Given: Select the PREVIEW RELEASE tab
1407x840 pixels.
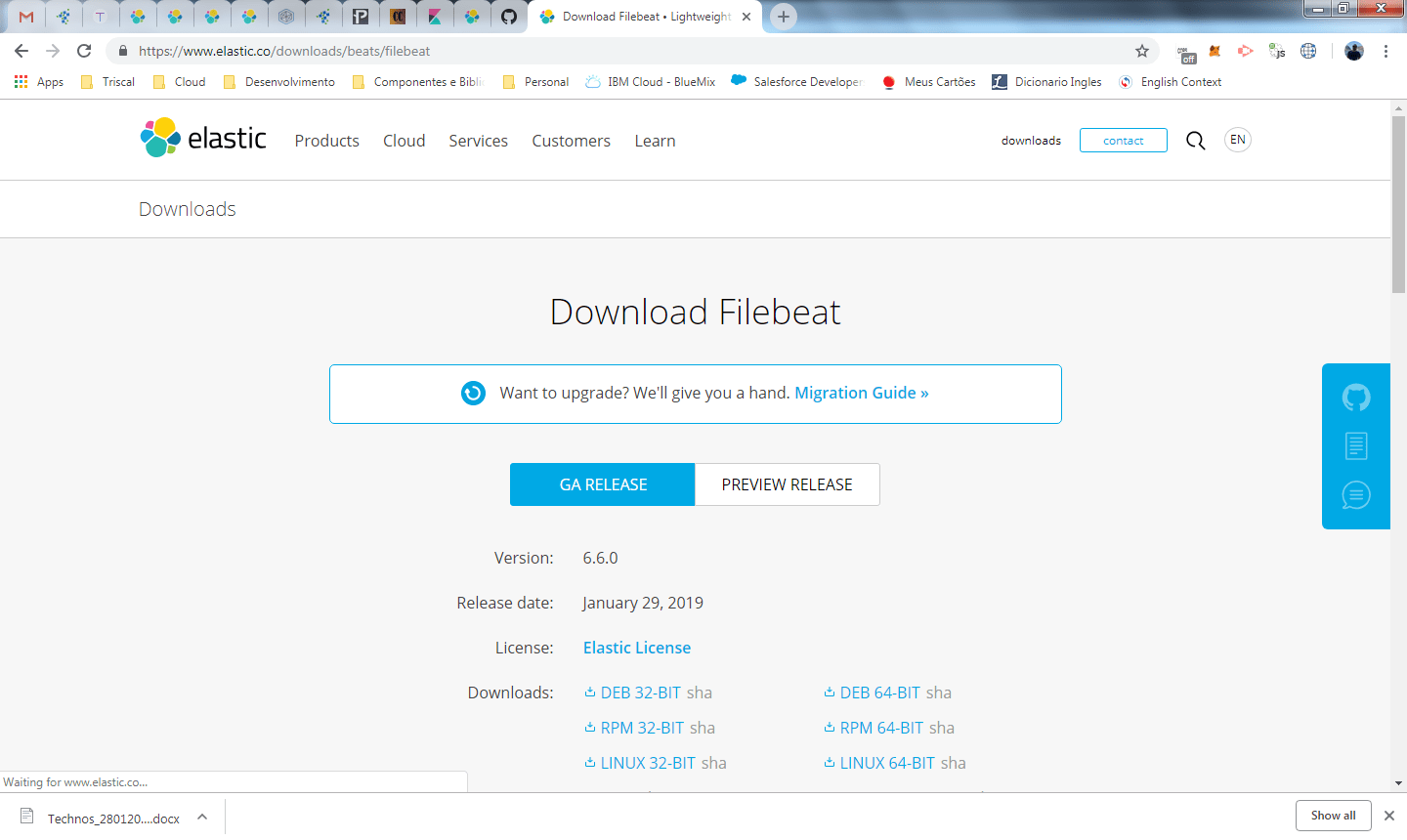Looking at the screenshot, I should point(788,484).
